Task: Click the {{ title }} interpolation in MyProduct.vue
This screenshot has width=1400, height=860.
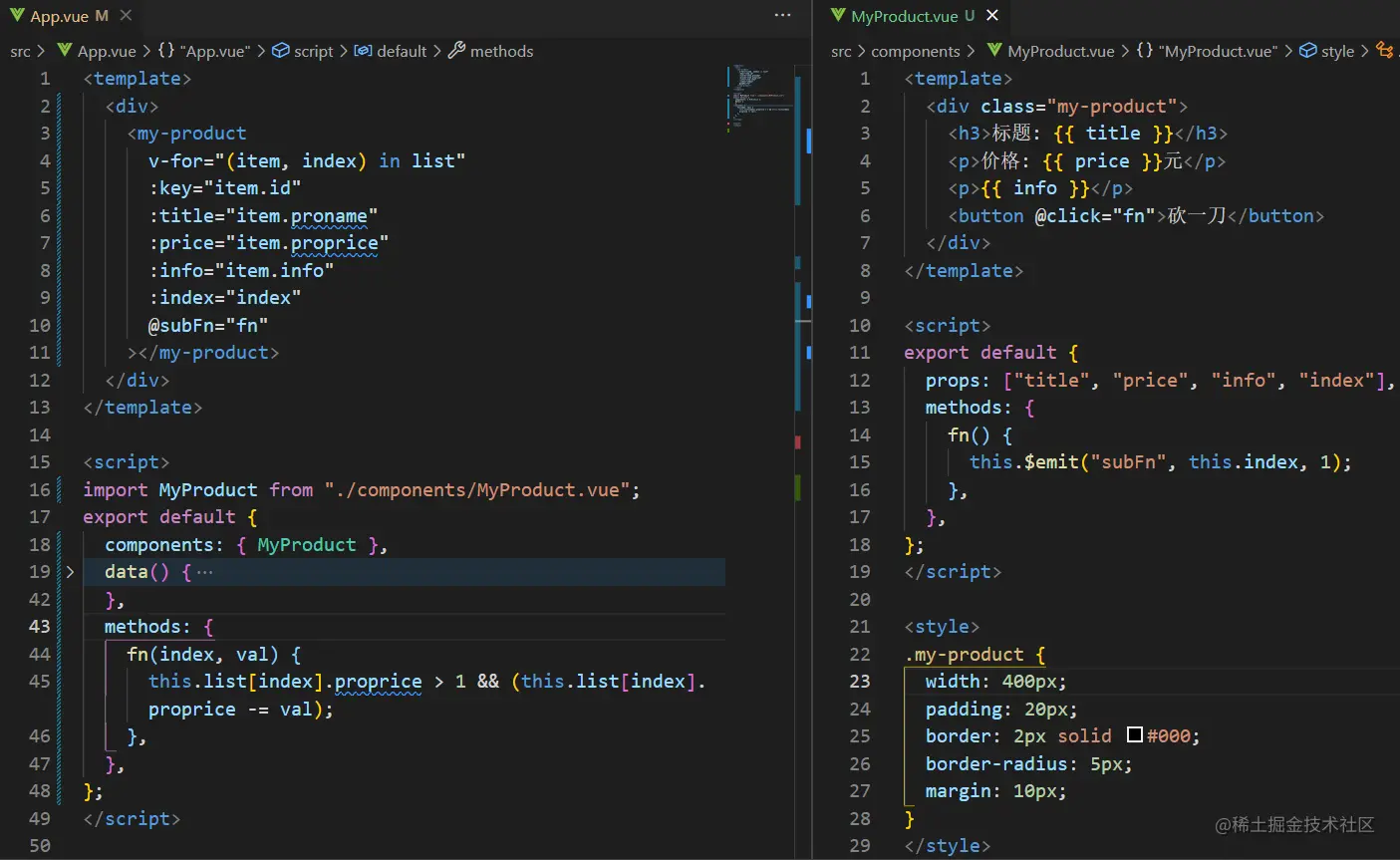Action: (x=1113, y=134)
